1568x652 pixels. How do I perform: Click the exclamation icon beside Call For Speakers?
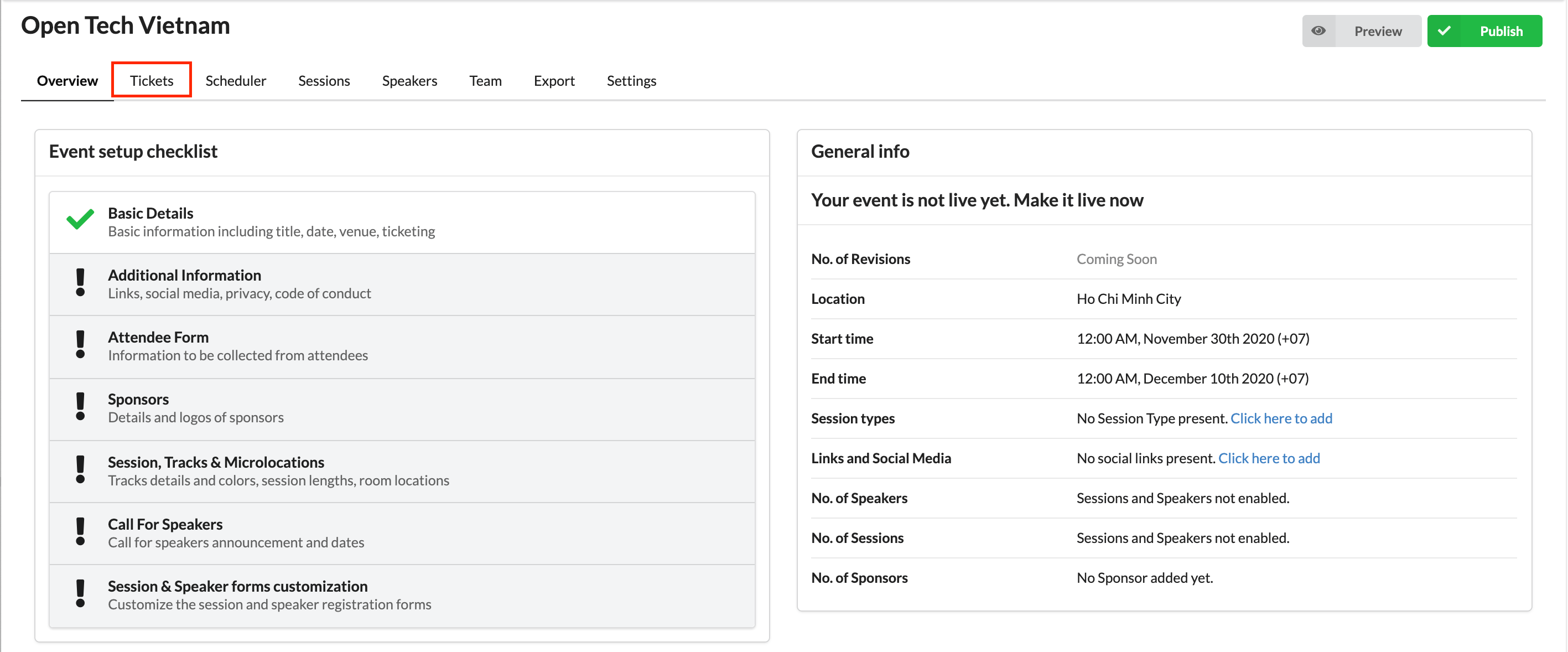[x=80, y=532]
